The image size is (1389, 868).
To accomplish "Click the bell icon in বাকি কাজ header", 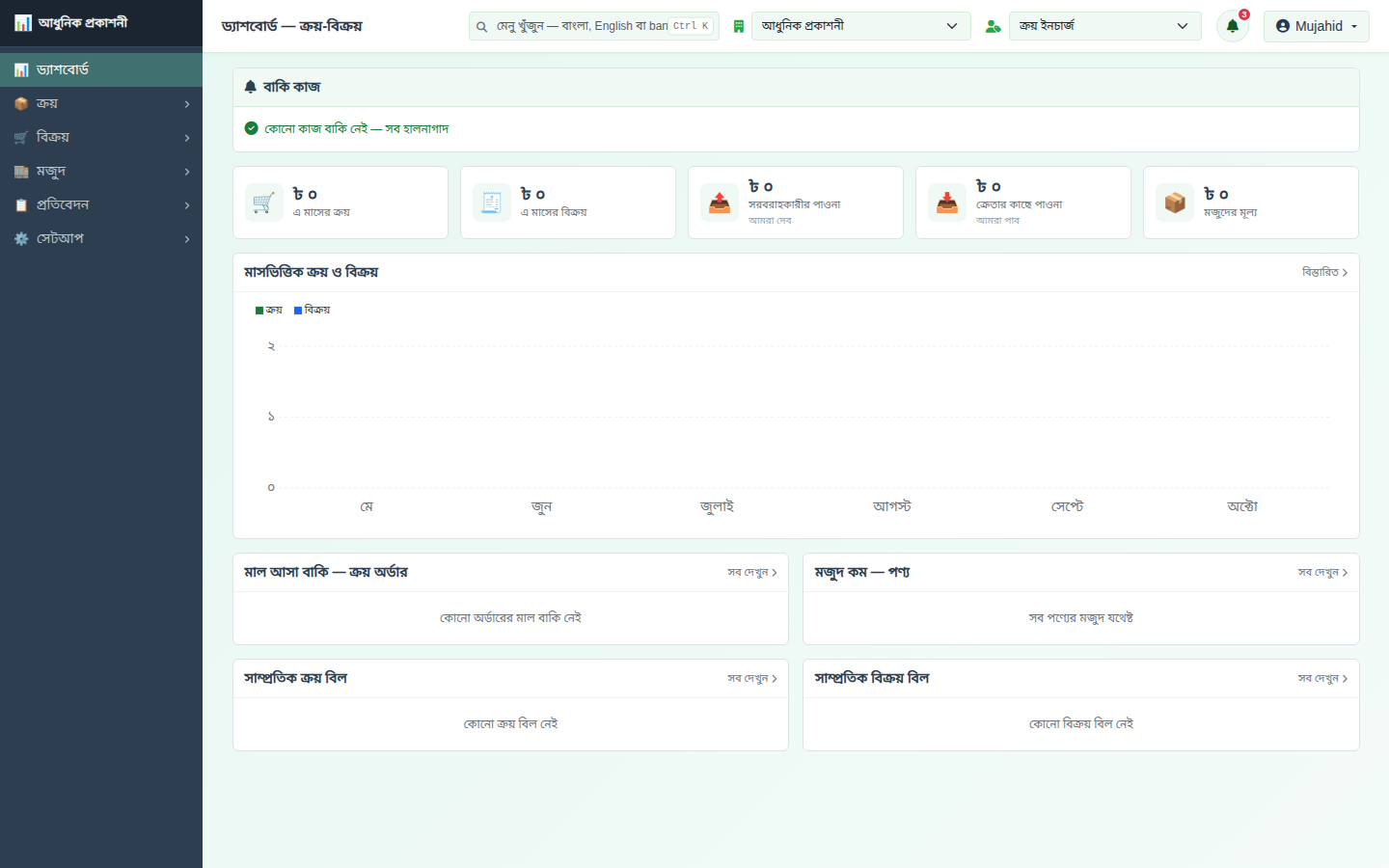I will pyautogui.click(x=251, y=87).
